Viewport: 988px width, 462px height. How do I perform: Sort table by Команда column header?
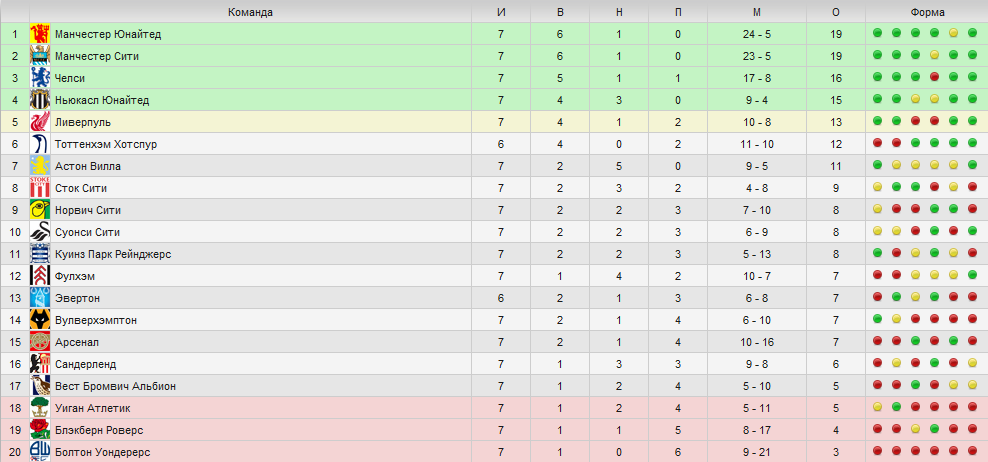tap(250, 12)
